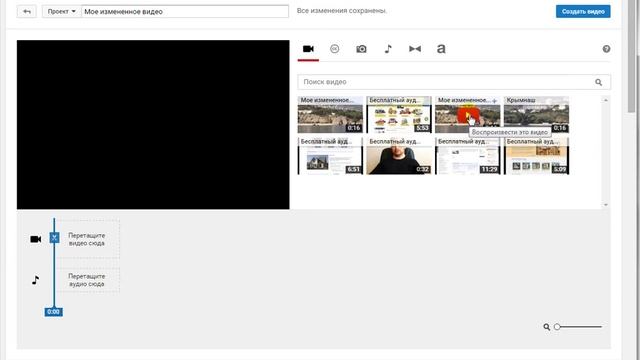Select first Мое измененное thumbnail 0:16
This screenshot has width=640, height=360.
tap(330, 115)
